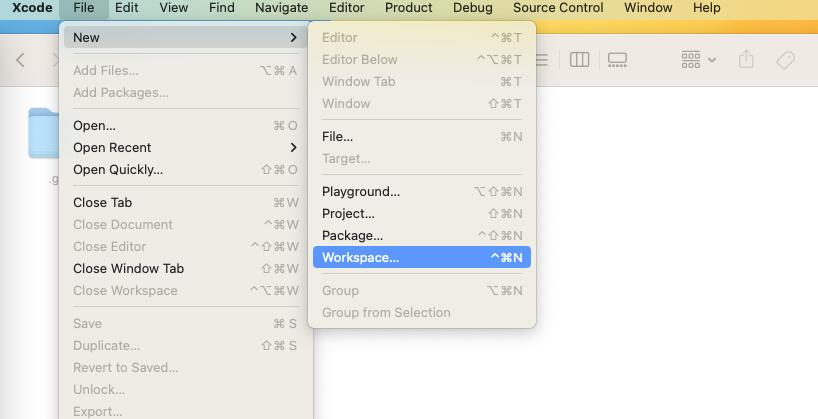818x419 pixels.
Task: Open the Xcode application menu
Action: click(32, 8)
